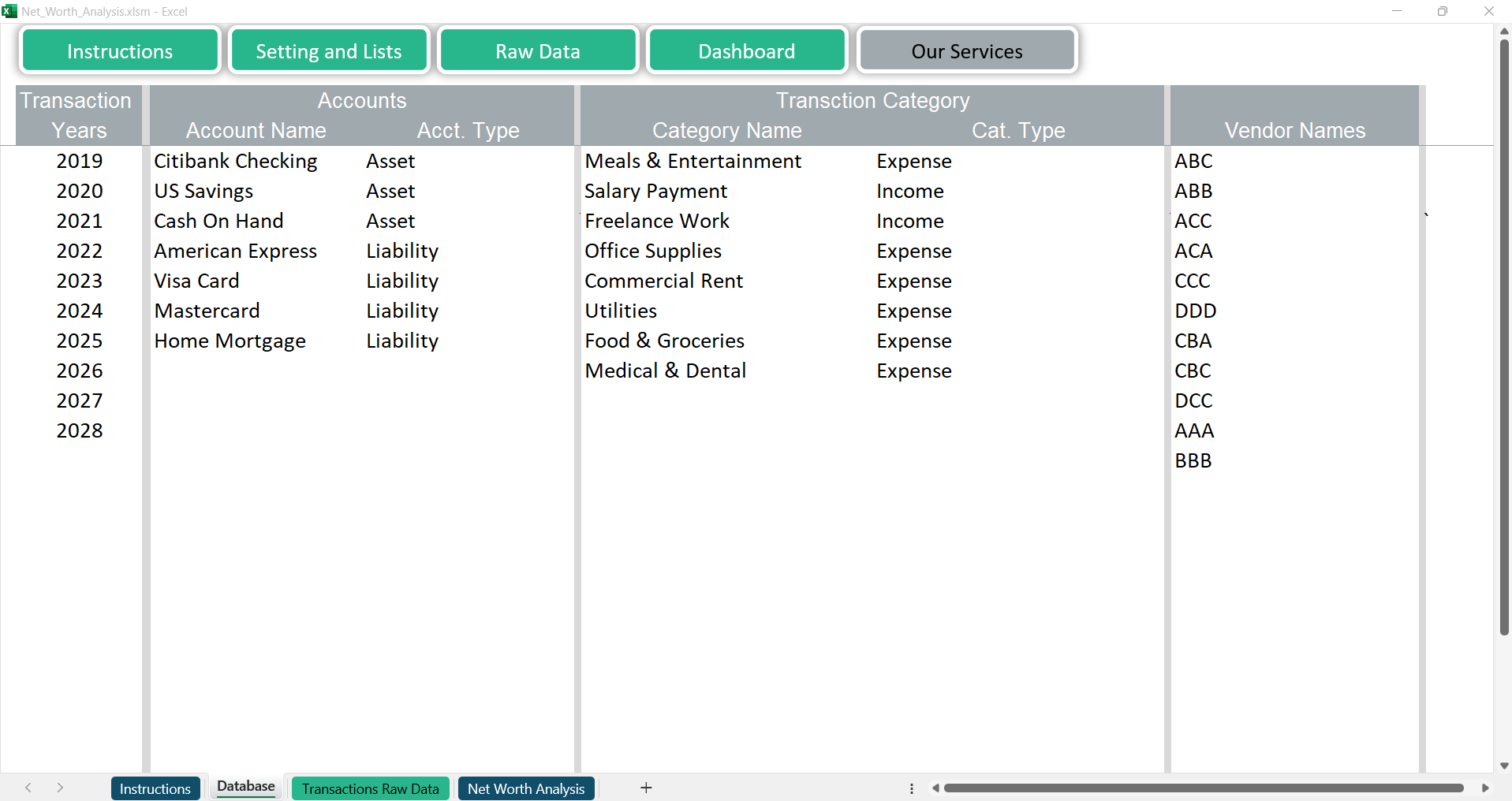Go to Raw Data using top button
This screenshot has width=1512, height=801.
click(538, 51)
